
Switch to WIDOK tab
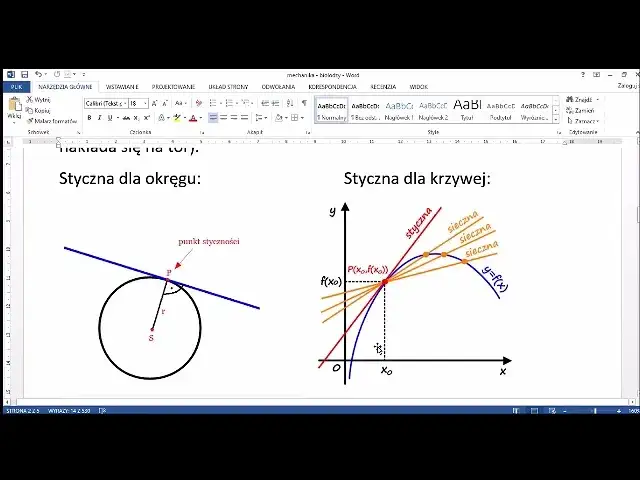click(418, 87)
